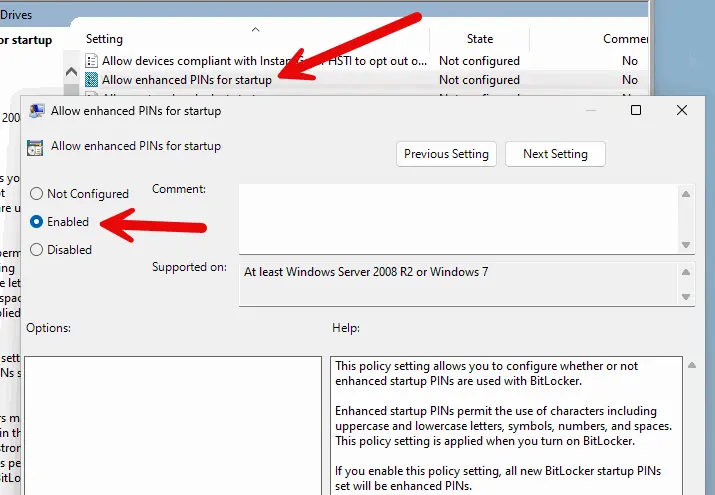The height and width of the screenshot is (495, 715).
Task: Click the No comment value for Allow devices row
Action: 630,61
